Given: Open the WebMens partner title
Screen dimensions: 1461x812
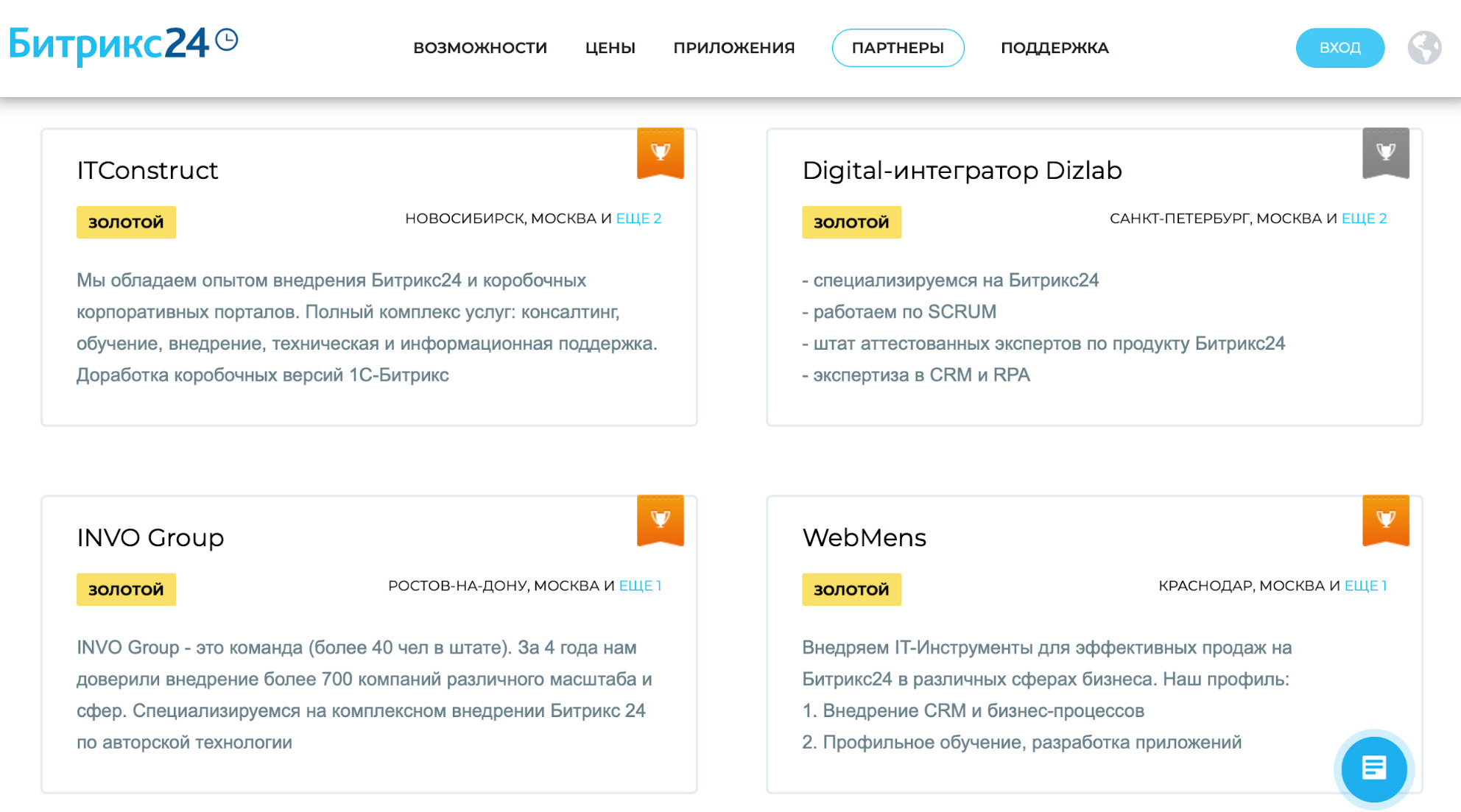Looking at the screenshot, I should tap(864, 538).
